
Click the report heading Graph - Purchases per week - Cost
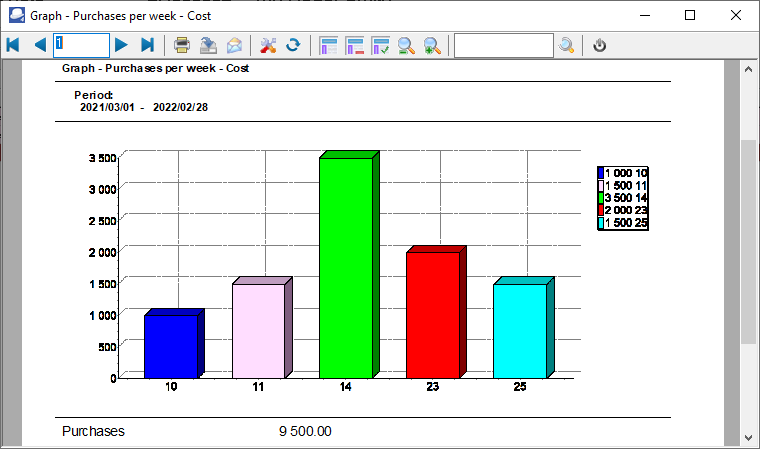(x=155, y=68)
